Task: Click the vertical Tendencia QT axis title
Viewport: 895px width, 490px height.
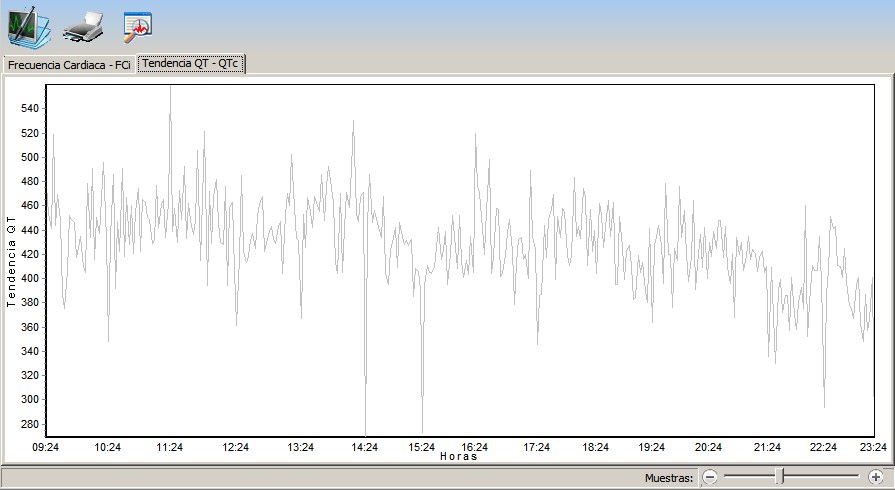Action: coord(11,260)
